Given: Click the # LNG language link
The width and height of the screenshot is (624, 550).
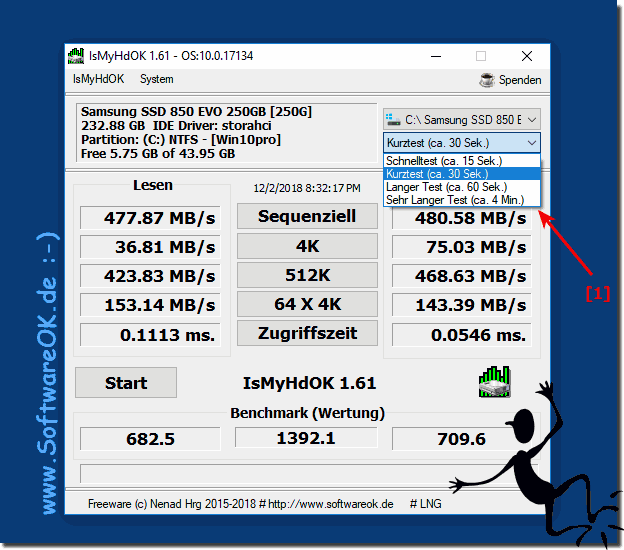Looking at the screenshot, I should 425,504.
